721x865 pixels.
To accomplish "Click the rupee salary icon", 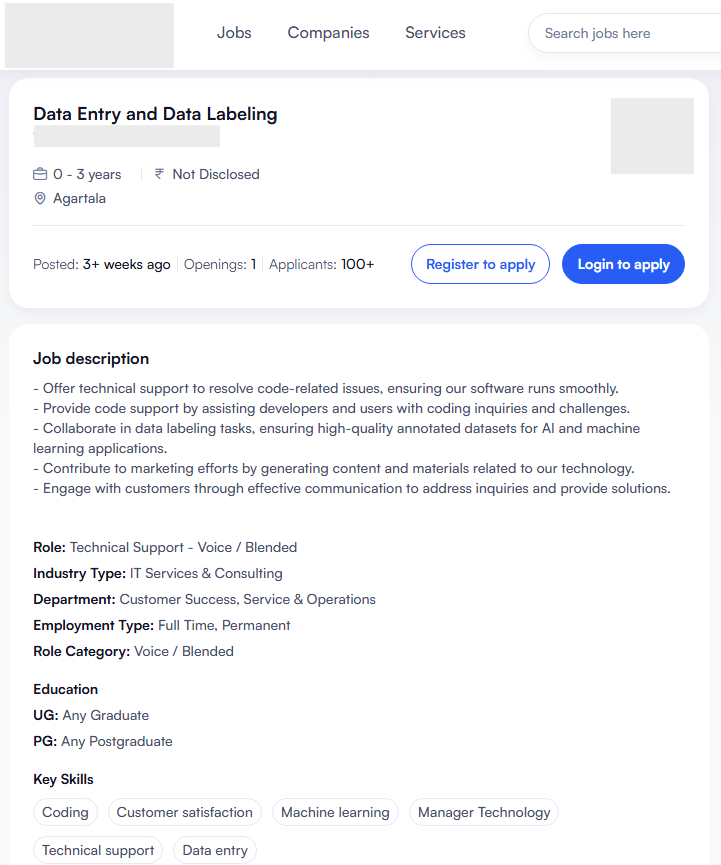I will [x=159, y=174].
